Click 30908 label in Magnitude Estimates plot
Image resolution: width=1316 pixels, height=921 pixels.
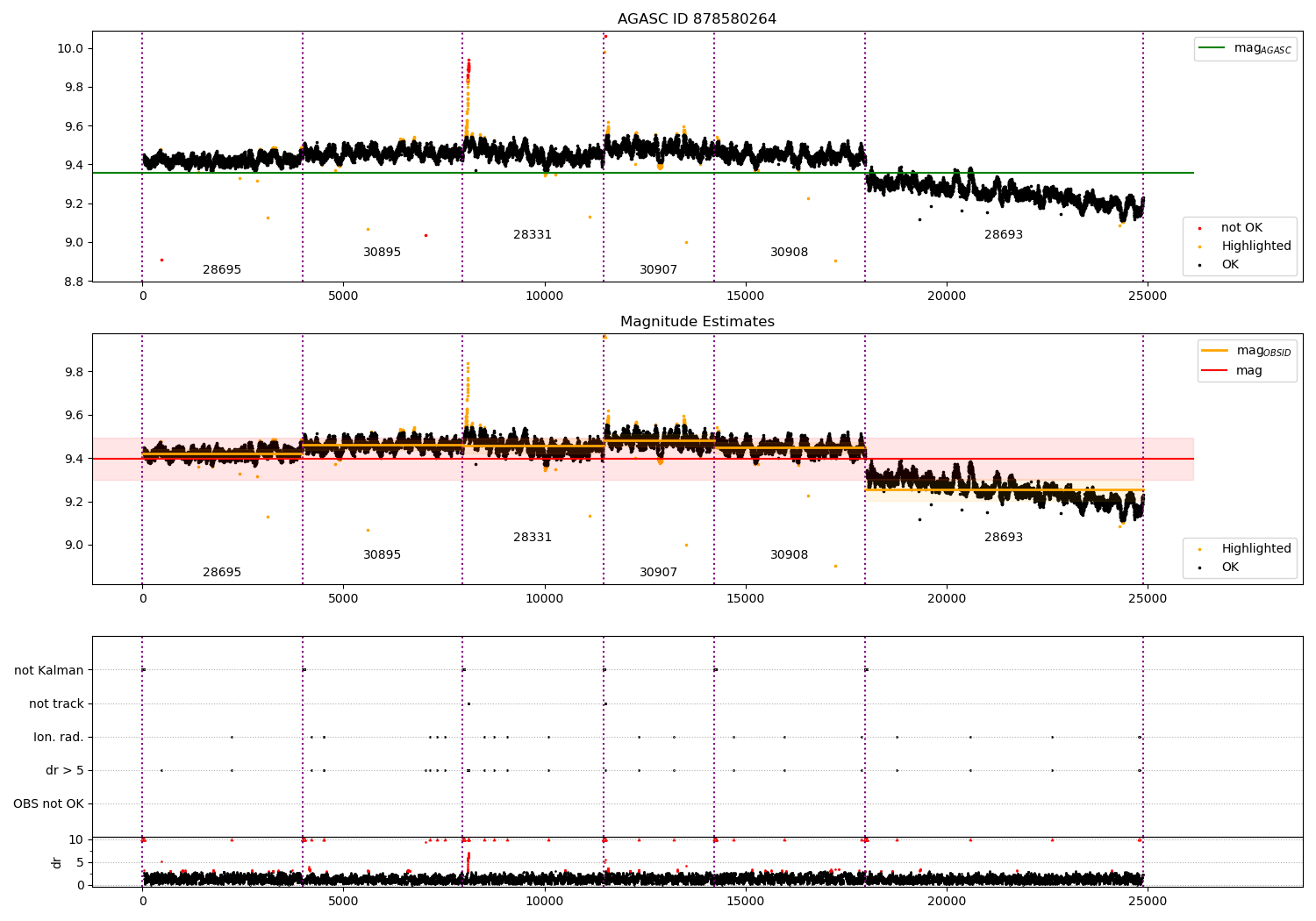tap(789, 555)
